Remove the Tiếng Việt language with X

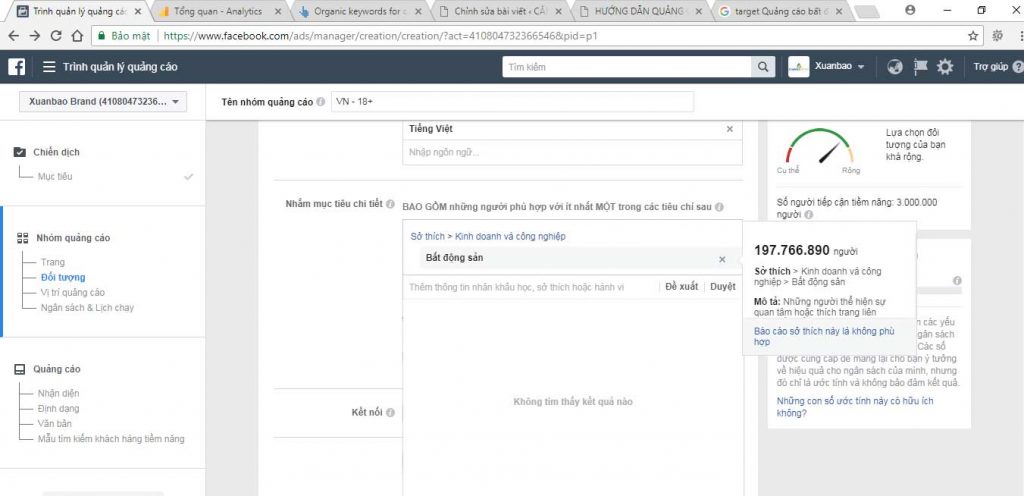click(x=729, y=129)
